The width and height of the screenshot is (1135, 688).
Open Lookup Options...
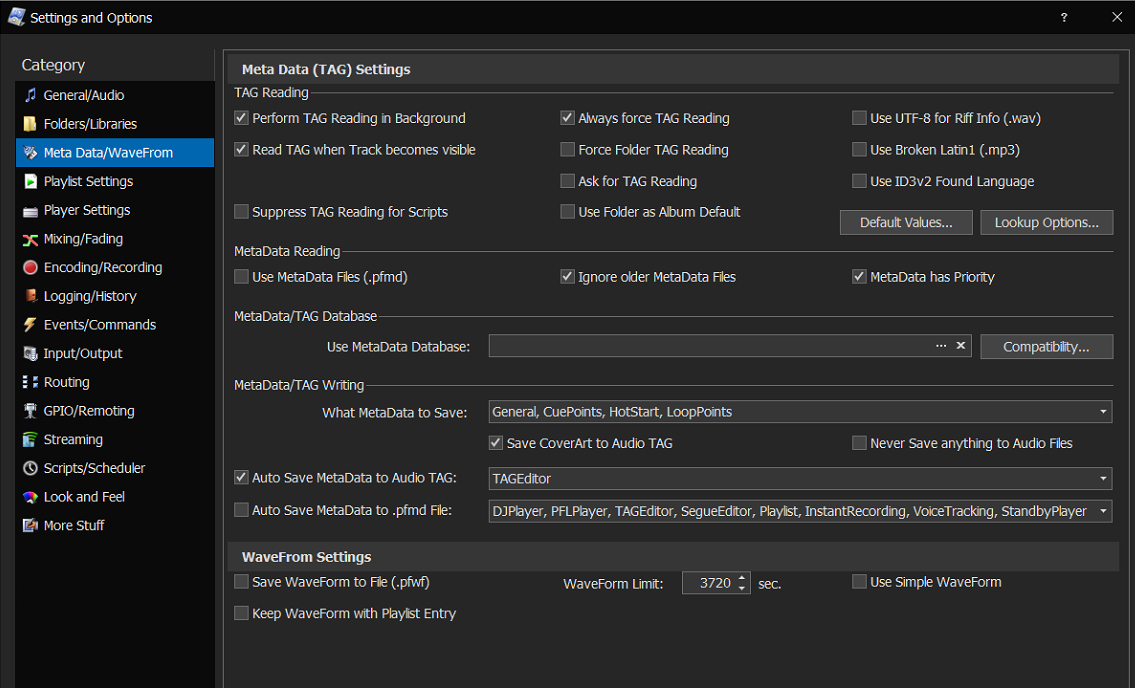[1047, 222]
